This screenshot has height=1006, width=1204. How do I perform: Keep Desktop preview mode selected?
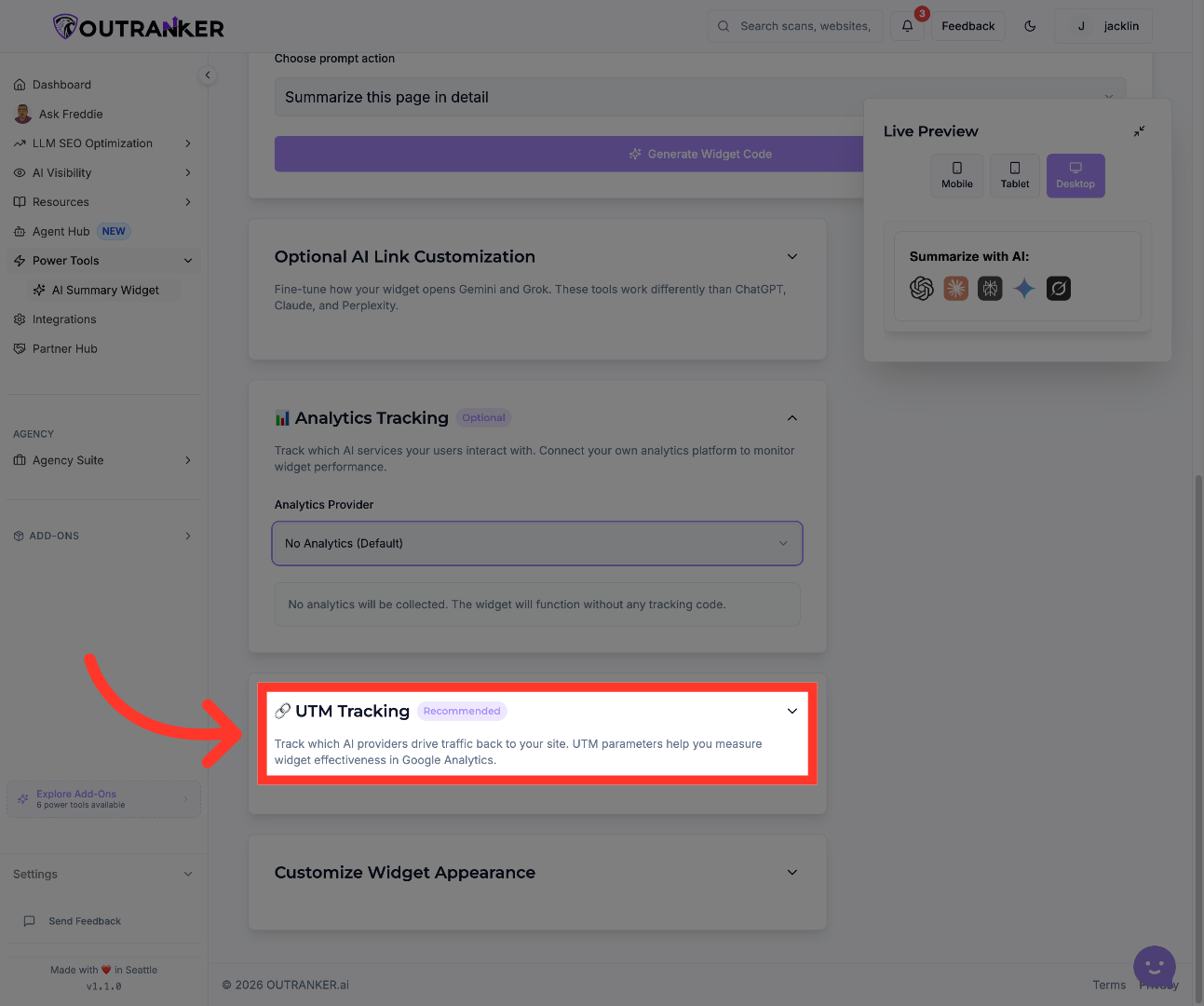click(1075, 175)
